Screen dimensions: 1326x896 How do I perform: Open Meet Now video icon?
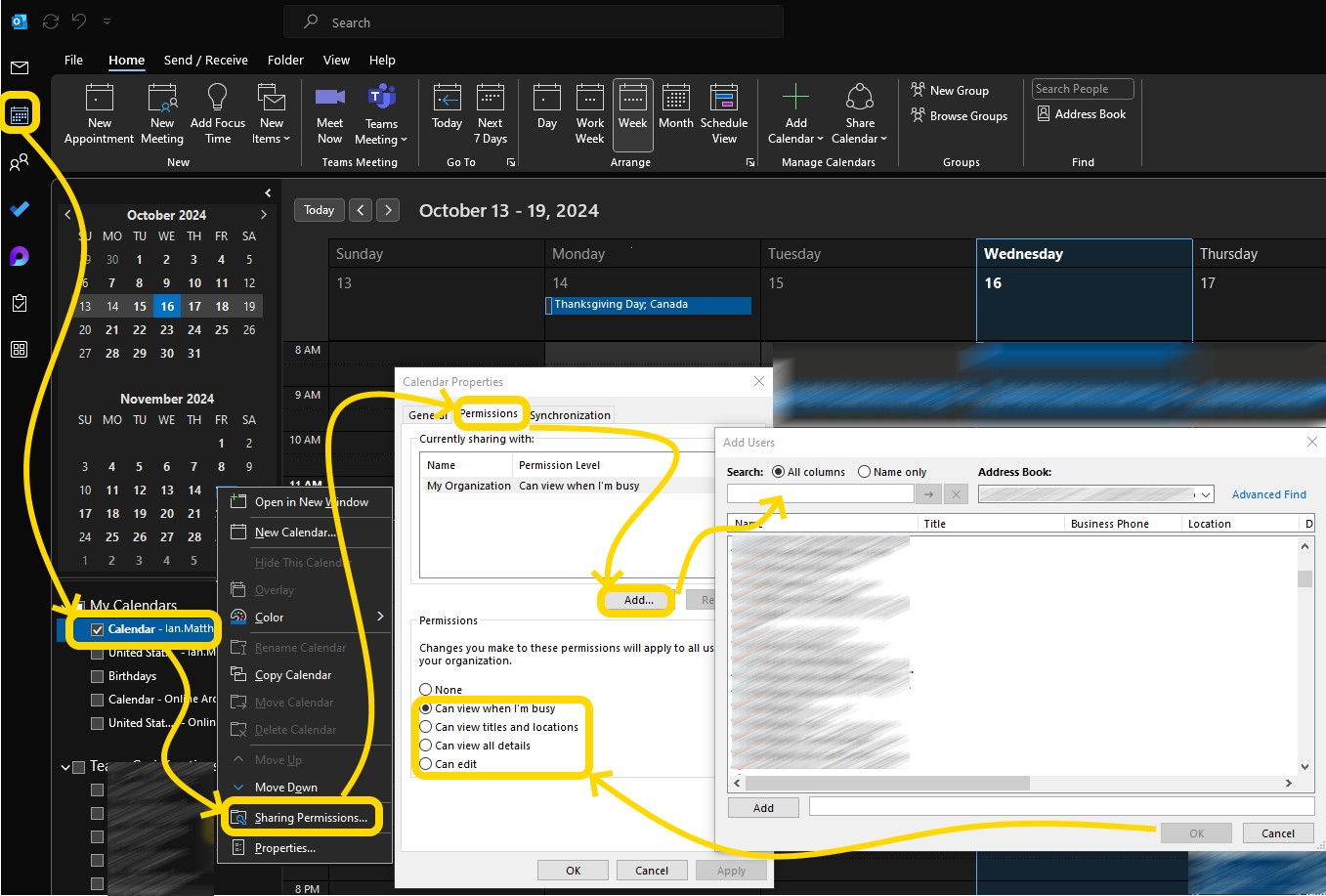(x=330, y=97)
